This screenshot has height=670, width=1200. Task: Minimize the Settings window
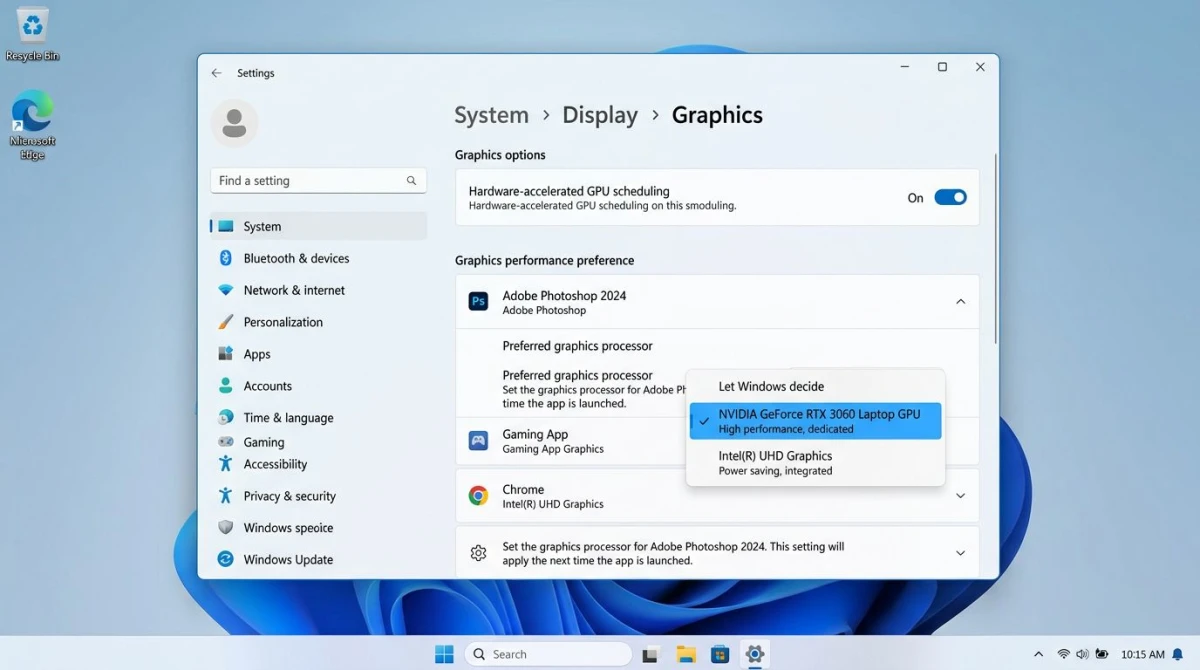click(904, 67)
